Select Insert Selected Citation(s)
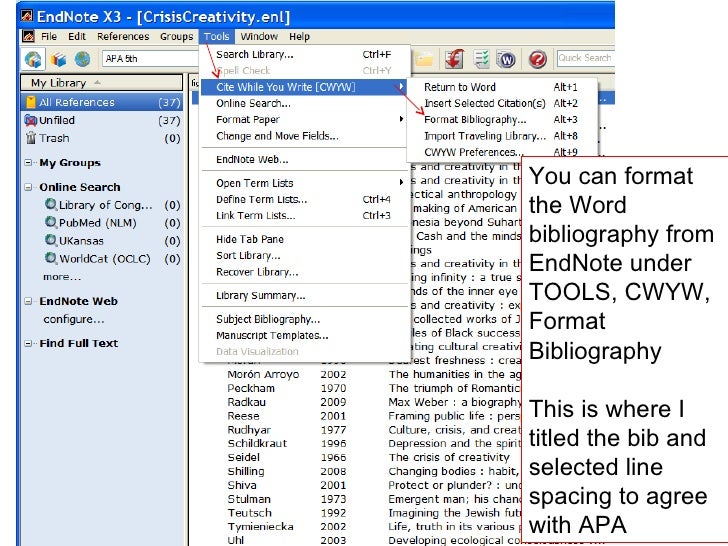Viewport: 728px width, 546px height. coord(502,103)
